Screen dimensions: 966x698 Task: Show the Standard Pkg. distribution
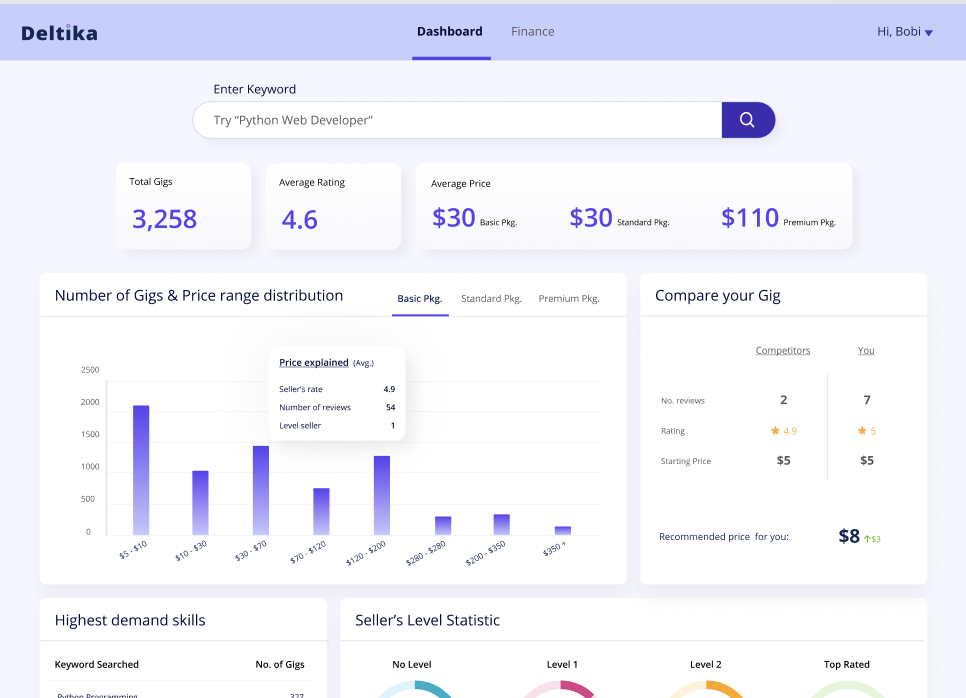[491, 299]
